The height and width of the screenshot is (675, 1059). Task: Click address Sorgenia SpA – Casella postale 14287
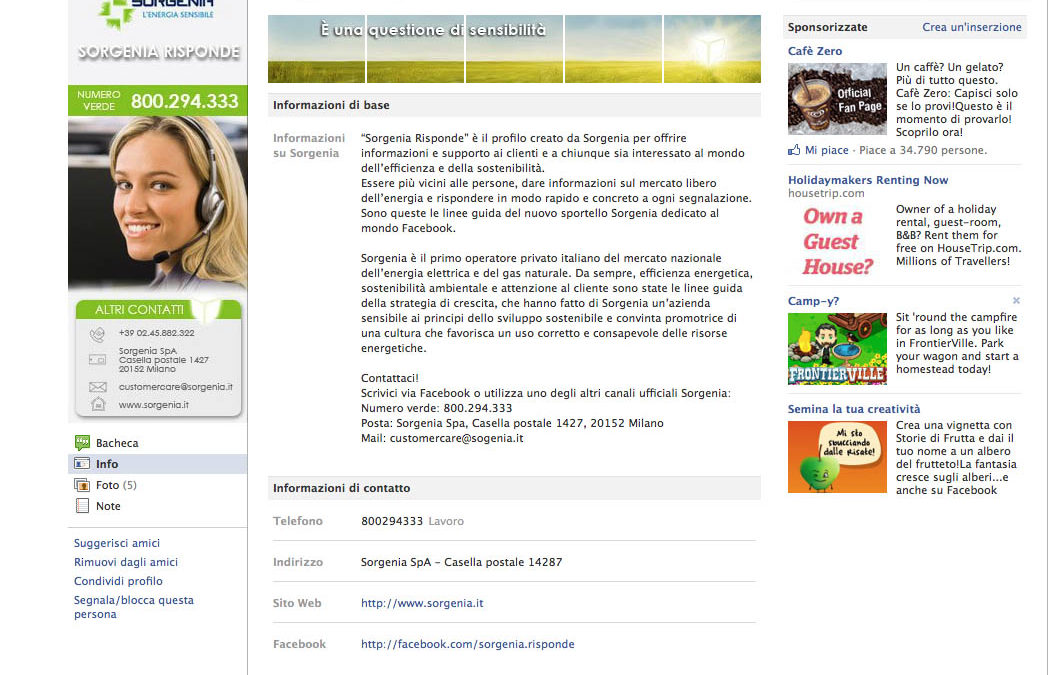point(461,562)
